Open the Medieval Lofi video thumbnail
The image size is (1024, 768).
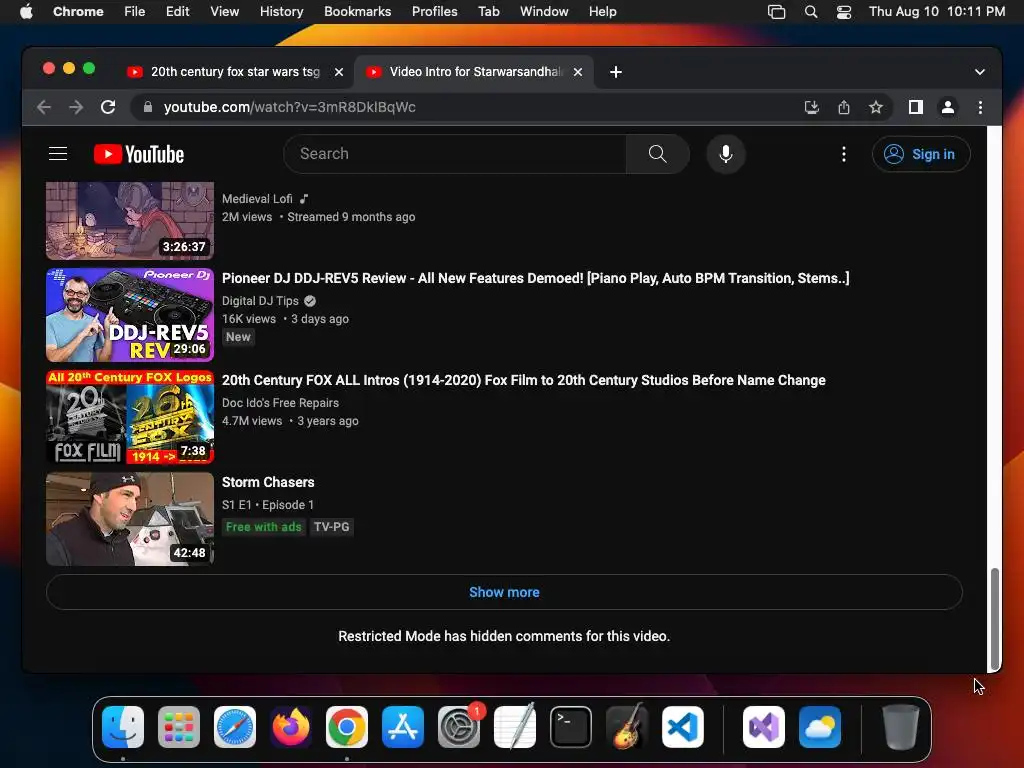click(130, 220)
